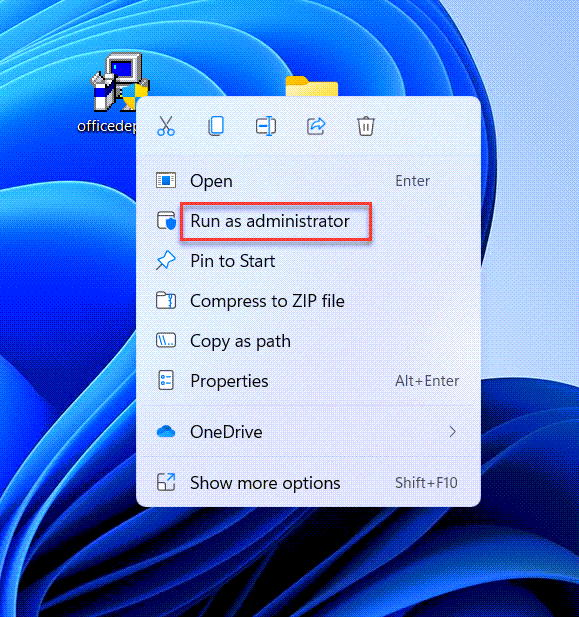Click the Share arrow icon

click(x=316, y=126)
